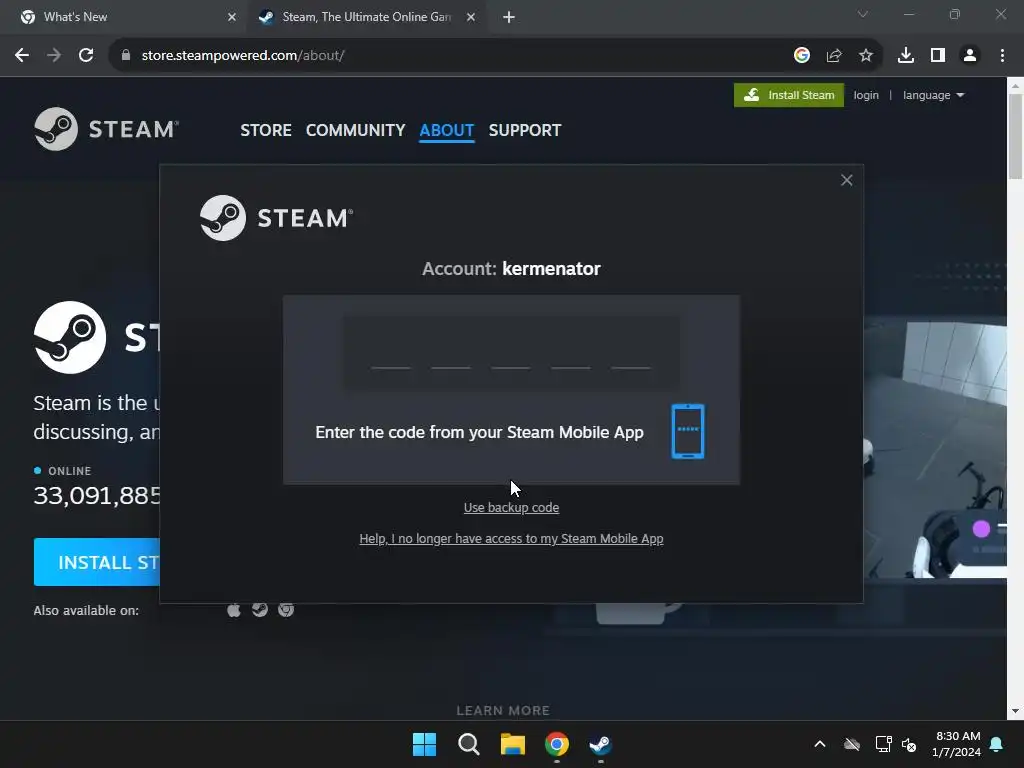The width and height of the screenshot is (1024, 768).
Task: Open the Chrome three-dot menu
Action: click(x=1002, y=56)
